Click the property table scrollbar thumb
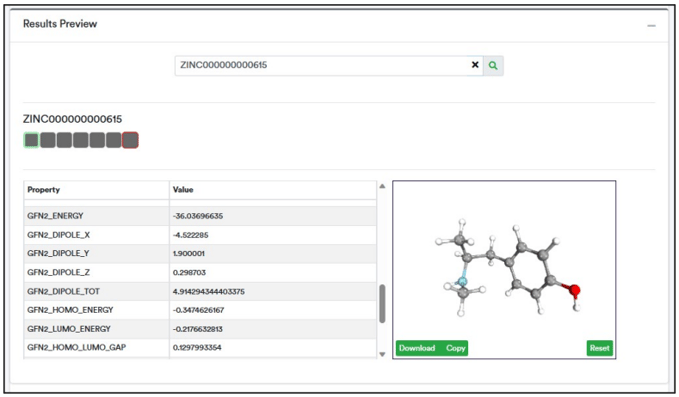 click(x=382, y=303)
